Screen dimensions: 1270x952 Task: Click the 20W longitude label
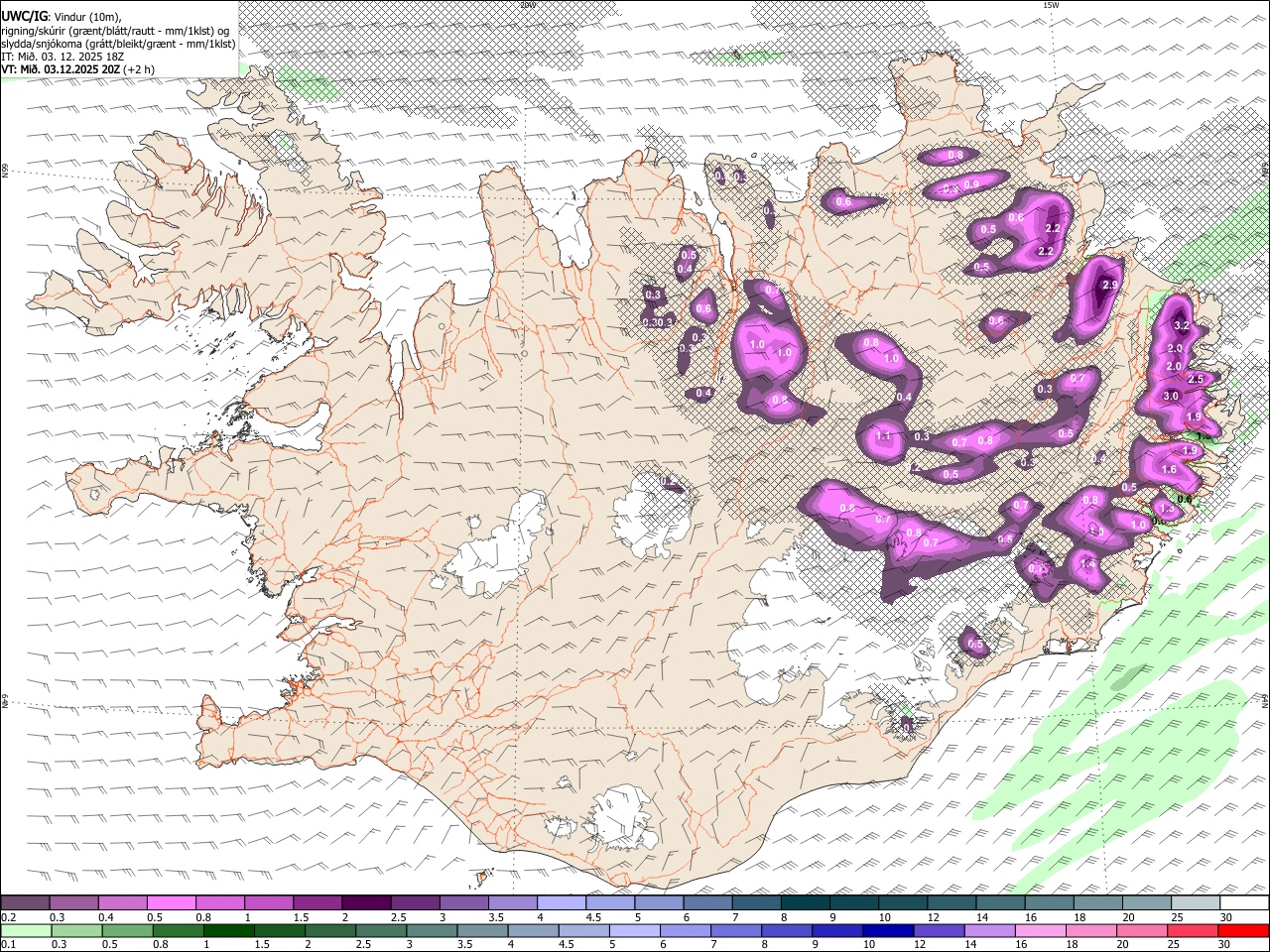point(528,5)
